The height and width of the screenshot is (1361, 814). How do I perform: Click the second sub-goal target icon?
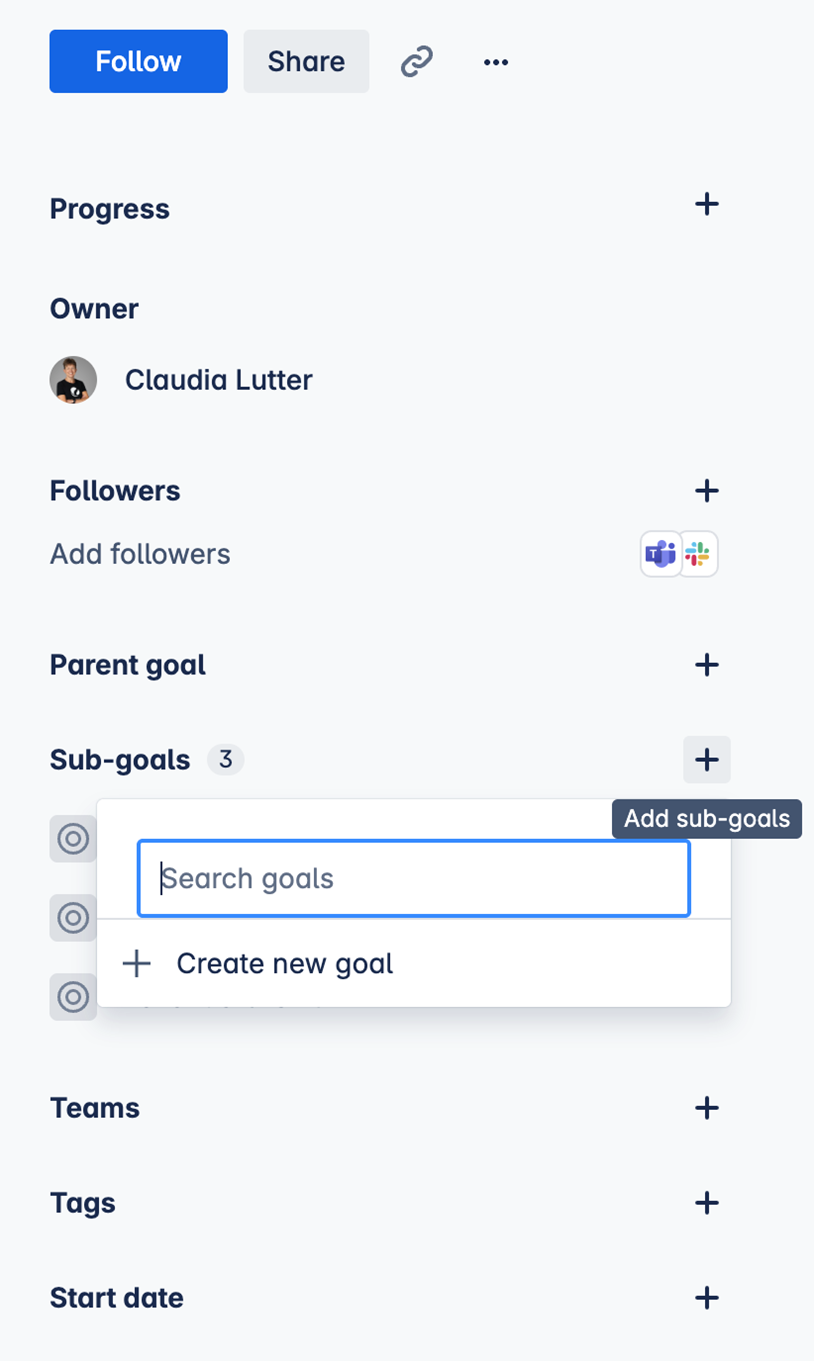73,917
